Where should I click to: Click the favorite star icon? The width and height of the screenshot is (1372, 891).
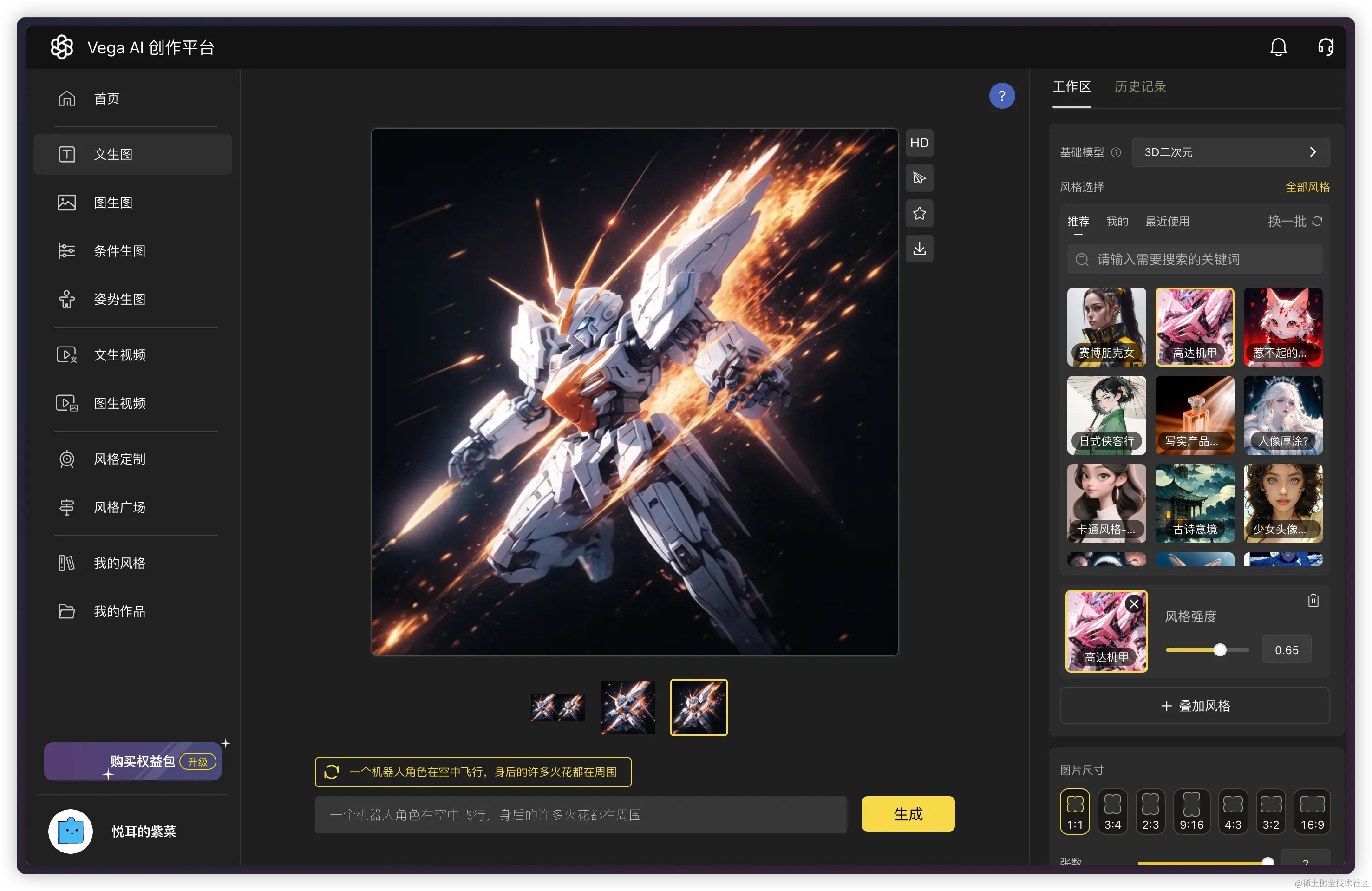coord(919,213)
